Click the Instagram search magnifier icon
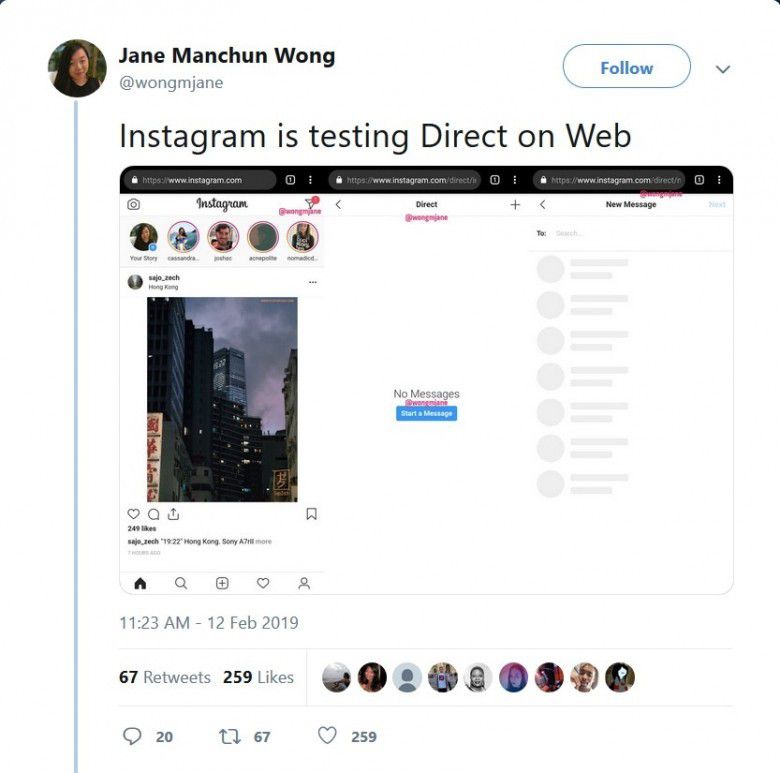The height and width of the screenshot is (773, 780). click(x=181, y=583)
